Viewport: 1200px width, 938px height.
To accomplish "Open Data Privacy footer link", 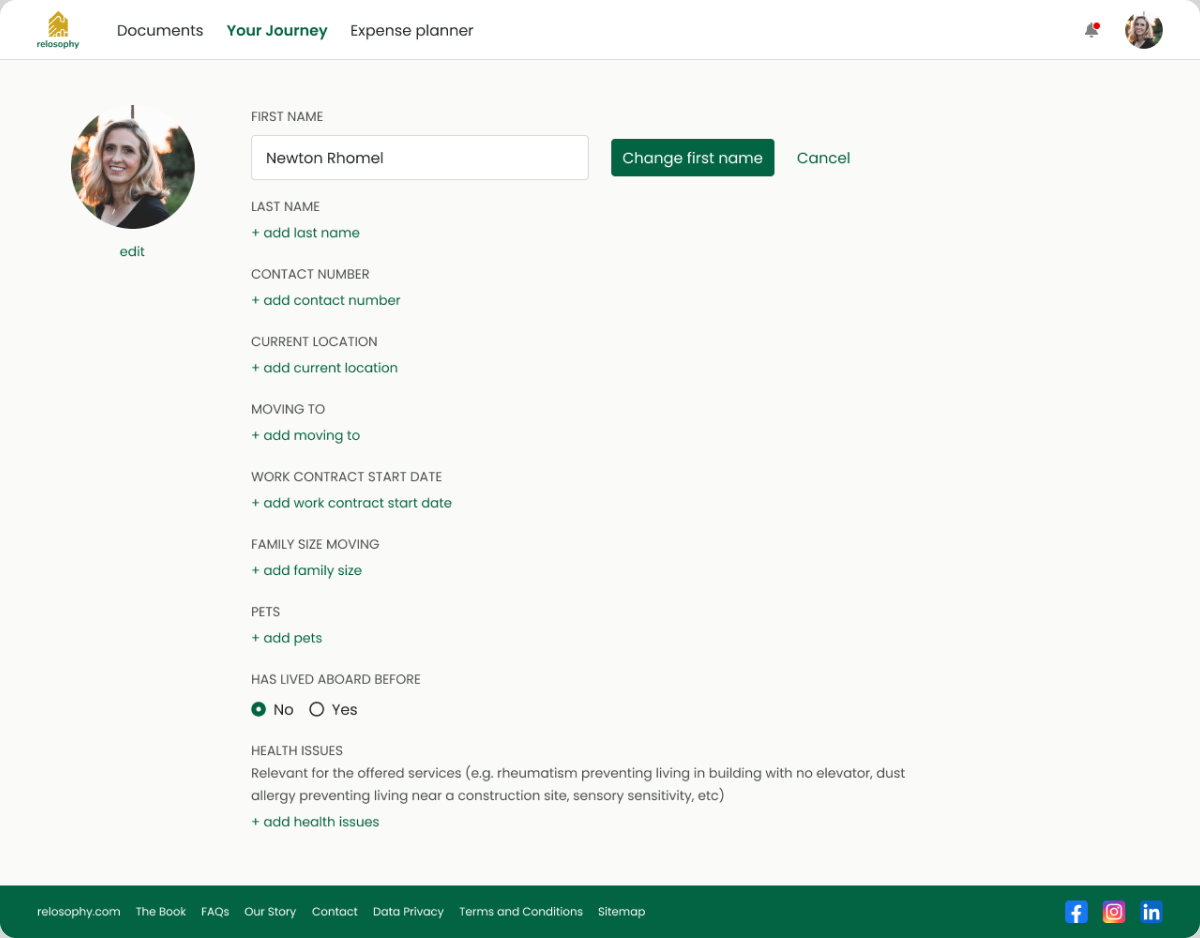I will 408,912.
